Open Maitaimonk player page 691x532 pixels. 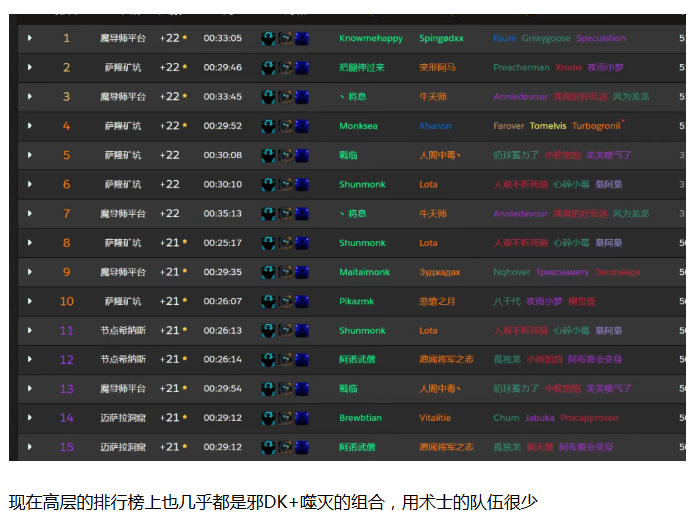click(364, 272)
